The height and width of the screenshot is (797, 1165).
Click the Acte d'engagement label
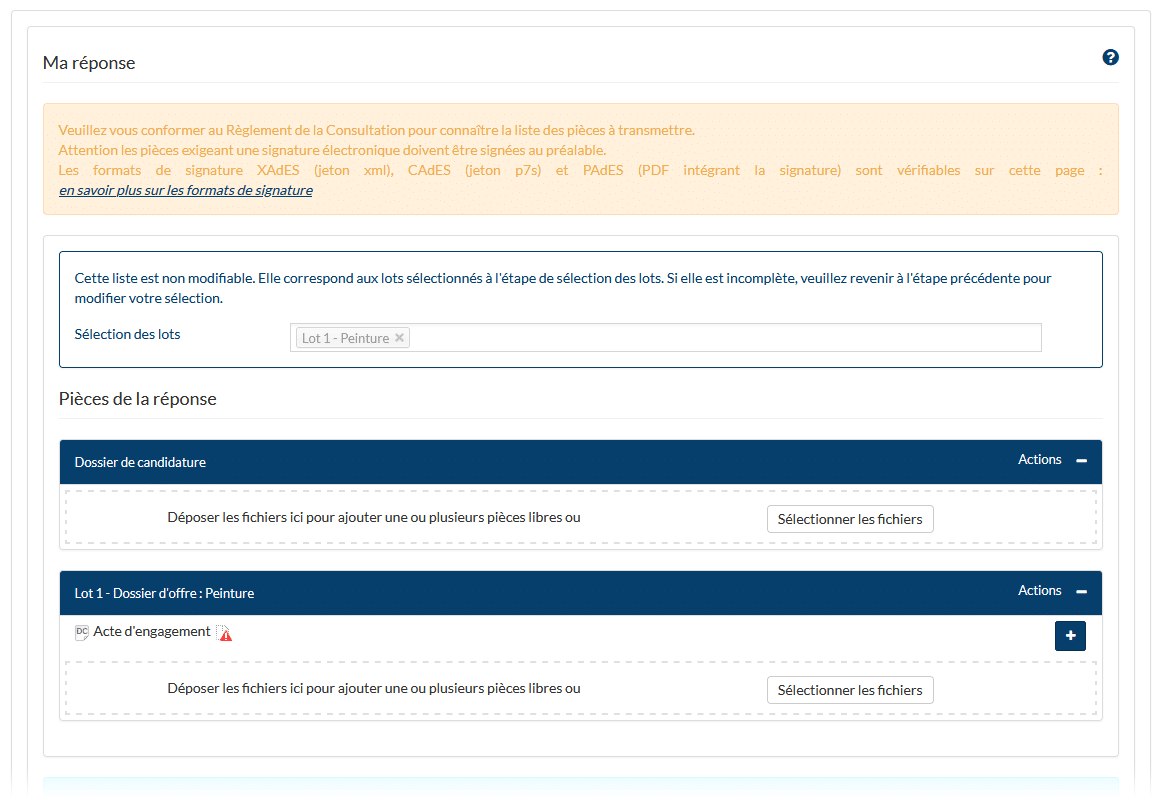[152, 632]
